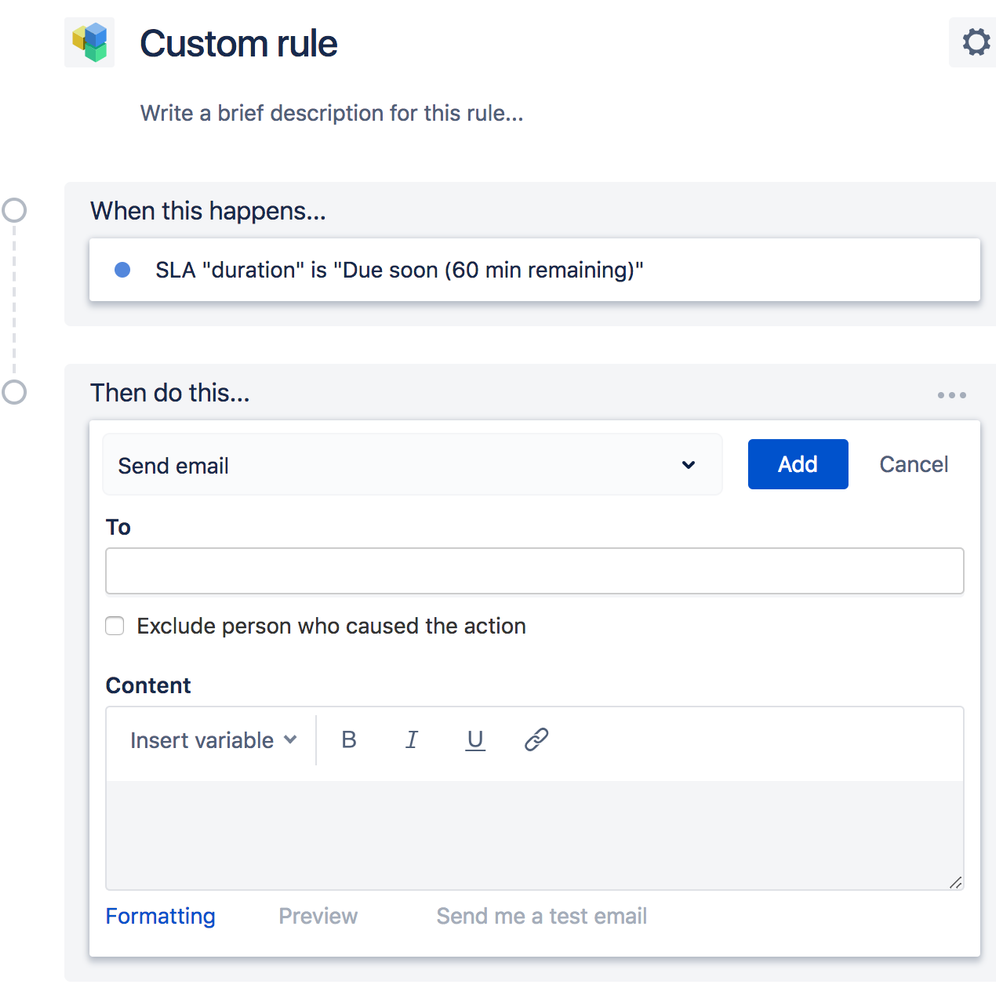Switch to Preview of email content
The width and height of the screenshot is (996, 999).
(x=318, y=916)
